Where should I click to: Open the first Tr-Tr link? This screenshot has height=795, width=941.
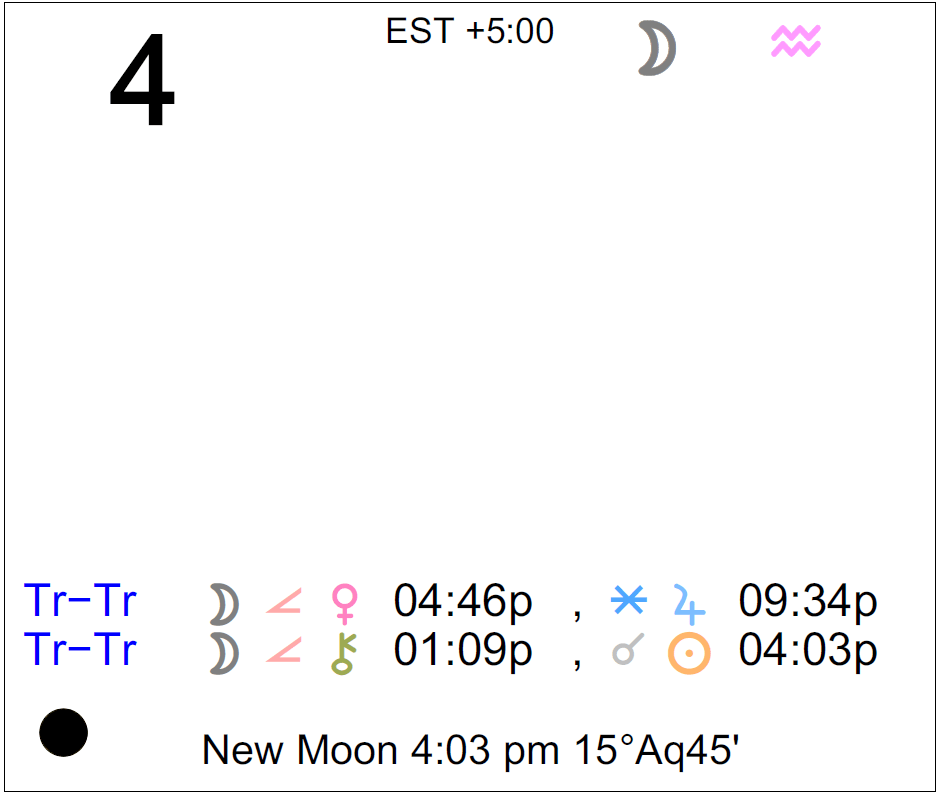(80, 600)
